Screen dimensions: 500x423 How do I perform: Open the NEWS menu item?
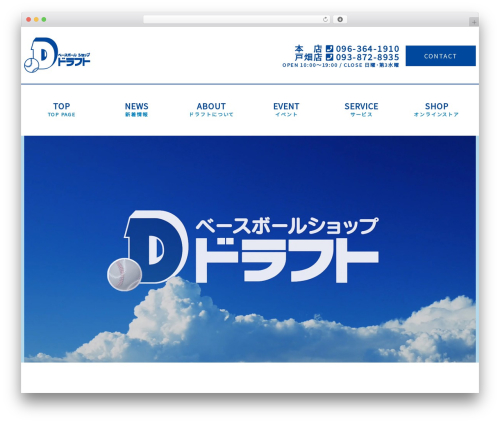pyautogui.click(x=136, y=110)
